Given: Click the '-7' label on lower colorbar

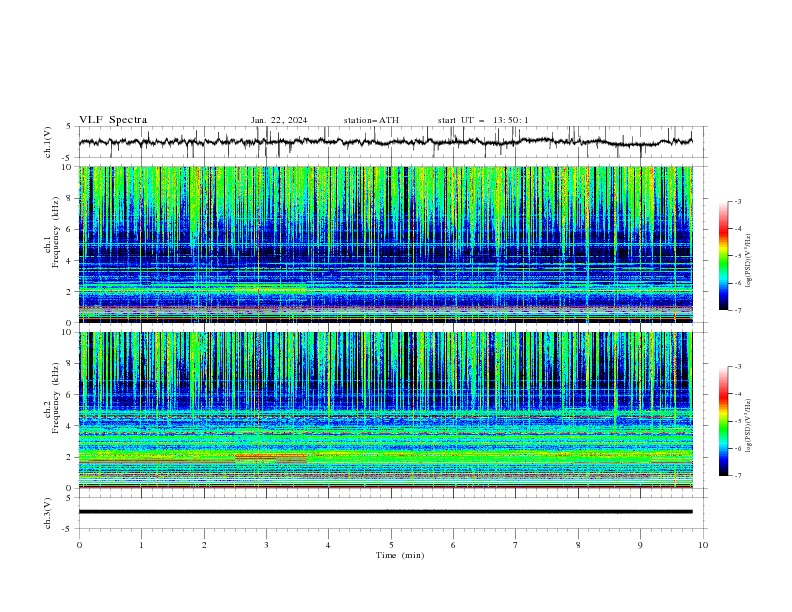Looking at the screenshot, I should tap(737, 476).
